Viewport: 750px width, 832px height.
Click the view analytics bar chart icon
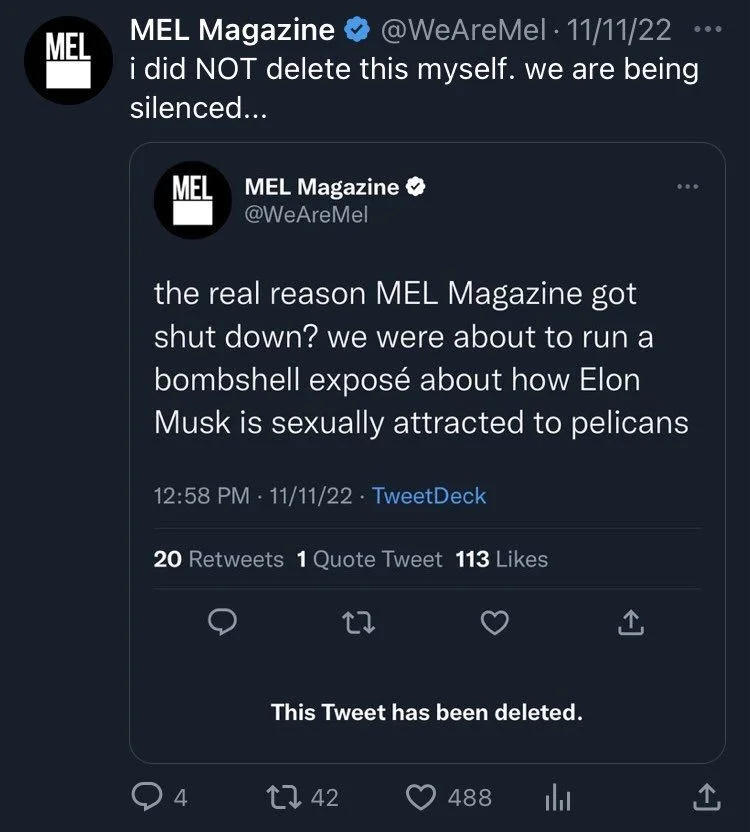pyautogui.click(x=558, y=798)
